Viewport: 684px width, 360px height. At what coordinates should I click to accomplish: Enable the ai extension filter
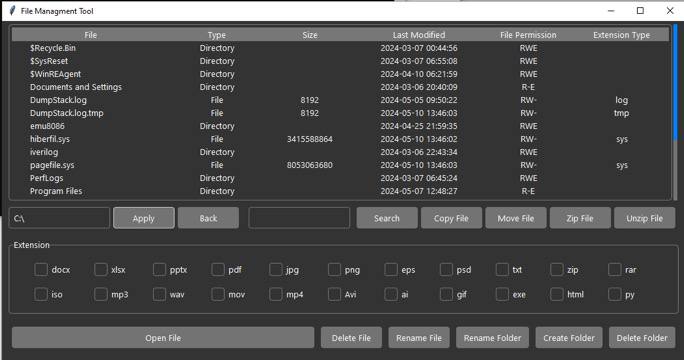pyautogui.click(x=391, y=294)
